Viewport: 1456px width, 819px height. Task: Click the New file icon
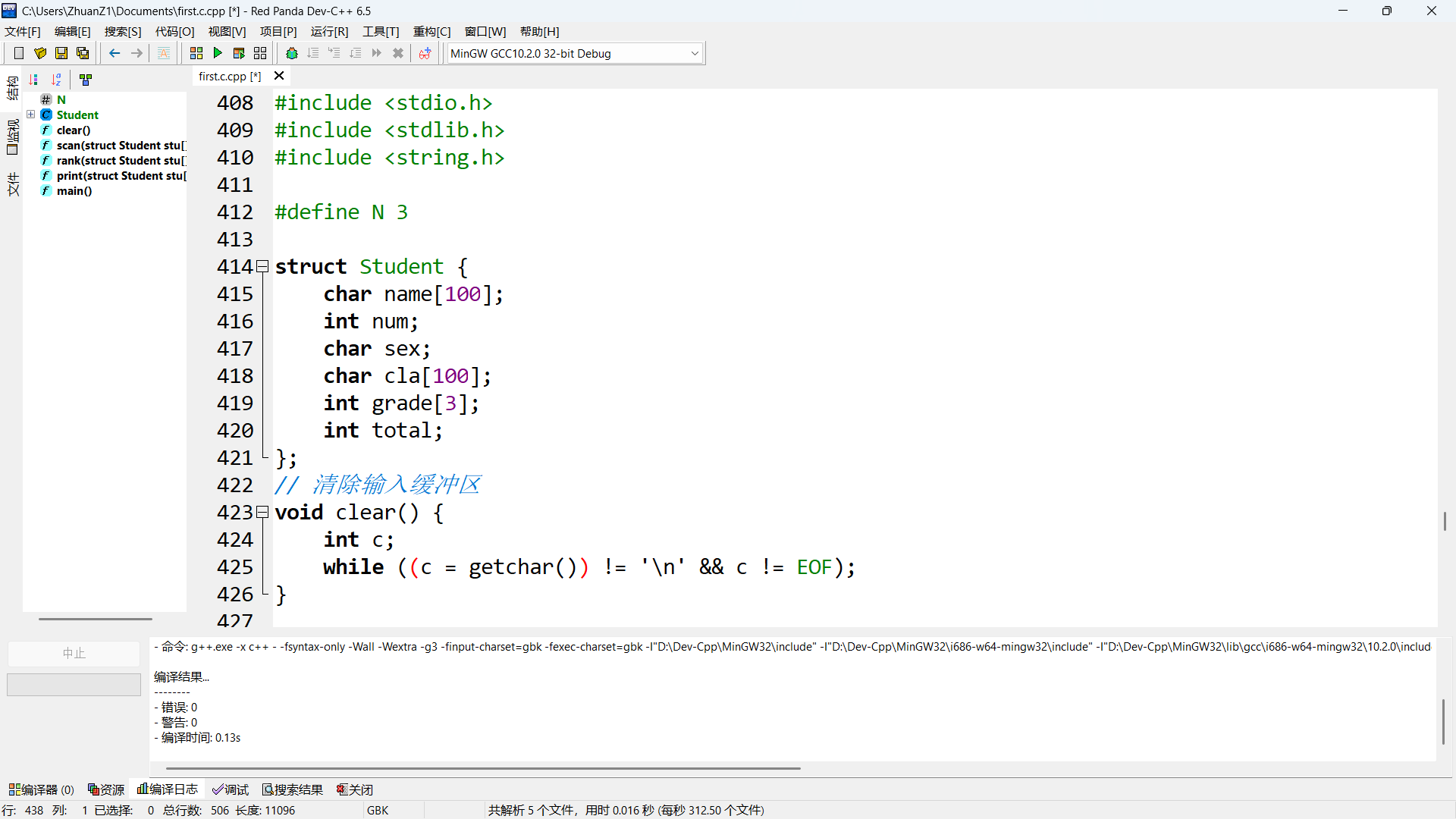[x=19, y=53]
